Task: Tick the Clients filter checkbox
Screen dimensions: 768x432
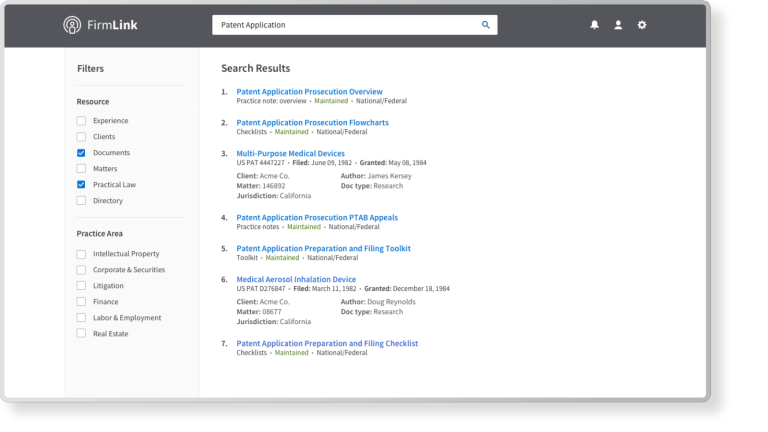Action: pyautogui.click(x=81, y=137)
